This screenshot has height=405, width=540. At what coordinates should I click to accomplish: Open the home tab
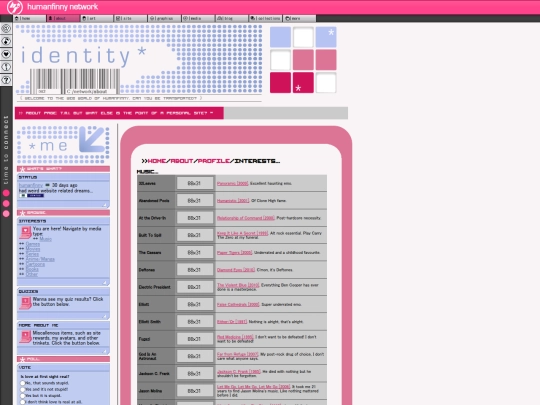pos(30,18)
